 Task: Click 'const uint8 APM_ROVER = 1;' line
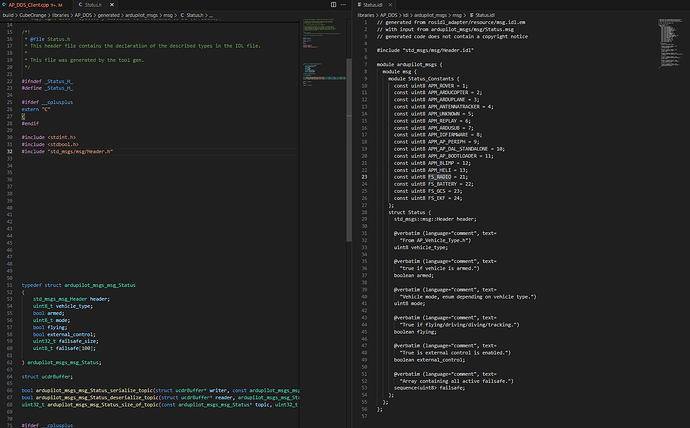coord(431,86)
